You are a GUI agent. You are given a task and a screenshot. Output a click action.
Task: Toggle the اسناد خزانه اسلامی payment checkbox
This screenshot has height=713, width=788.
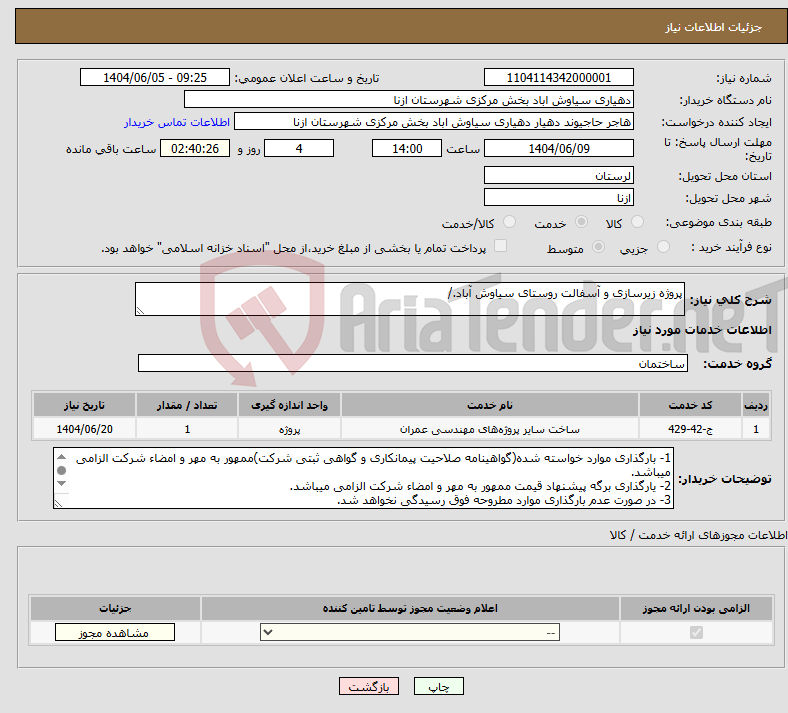pyautogui.click(x=500, y=246)
